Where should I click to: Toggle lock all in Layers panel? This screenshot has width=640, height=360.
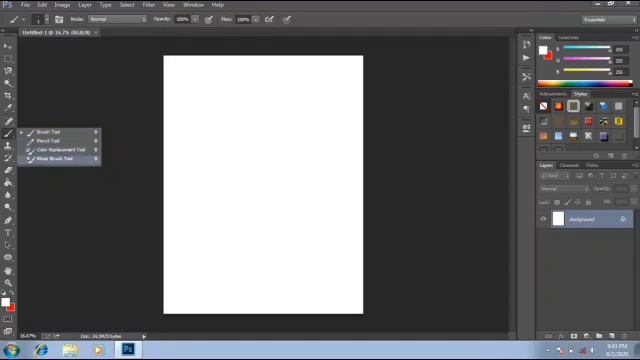[x=588, y=202]
